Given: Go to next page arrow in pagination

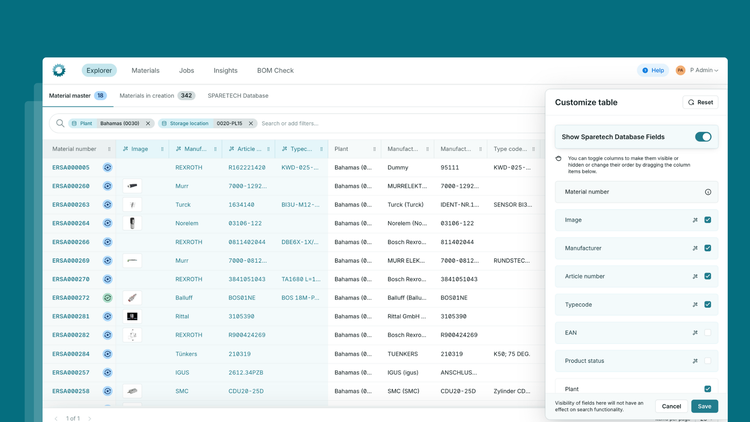Looking at the screenshot, I should click(x=89, y=418).
